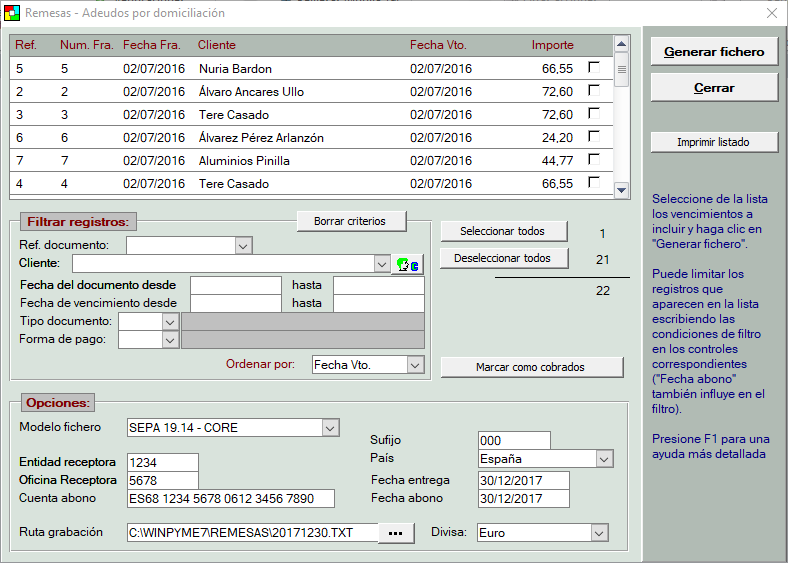The height and width of the screenshot is (563, 788).
Task: Expand the Divisa currency dropdown
Action: 599,533
